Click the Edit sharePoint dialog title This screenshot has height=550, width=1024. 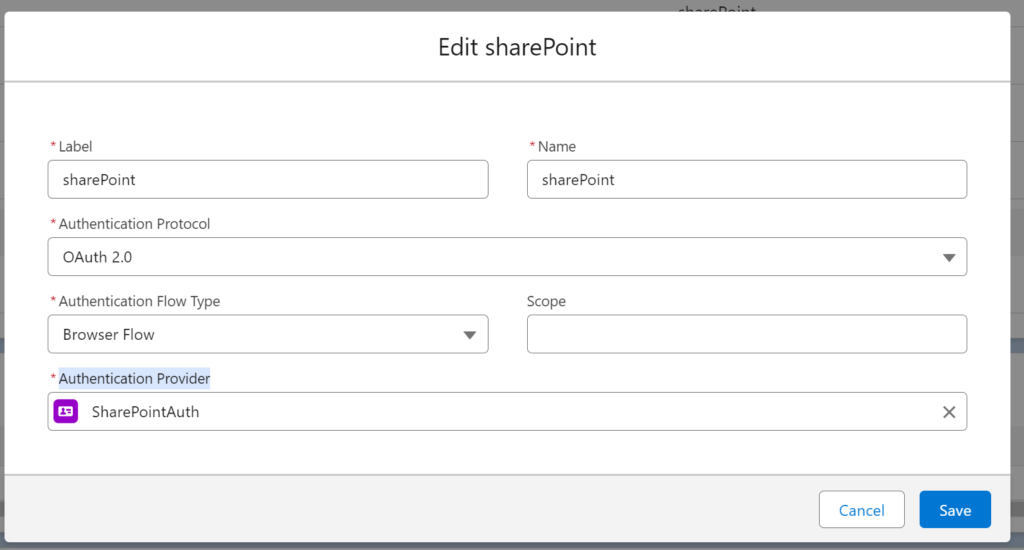pyautogui.click(x=517, y=47)
